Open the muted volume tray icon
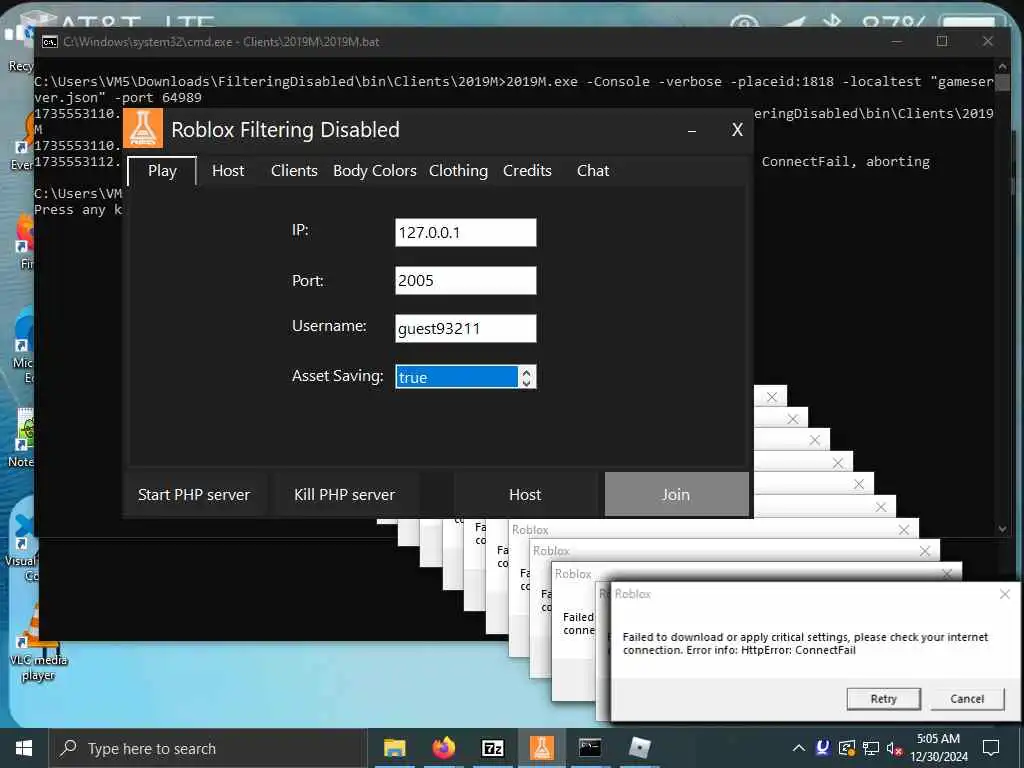 point(895,748)
